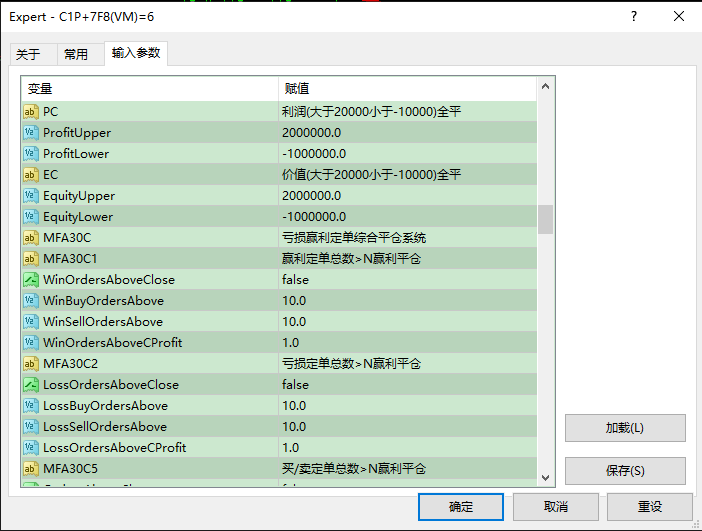Viewport: 702px width, 531px height.
Task: Click the scrollbar down arrow
Action: click(545, 478)
